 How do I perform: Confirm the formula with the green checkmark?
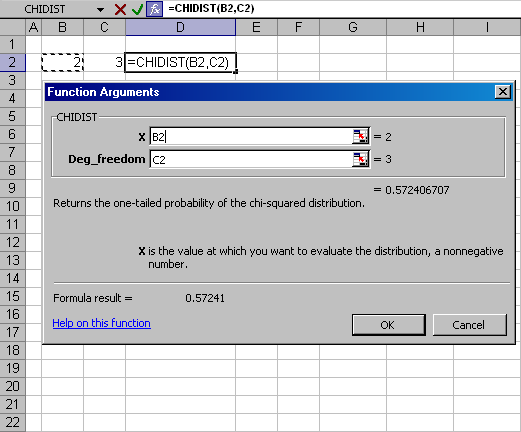click(x=137, y=9)
